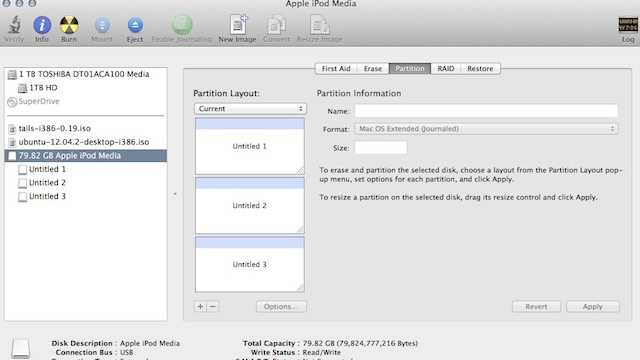The width and height of the screenshot is (640, 360).
Task: Switch to the Erase tab
Action: [373, 69]
